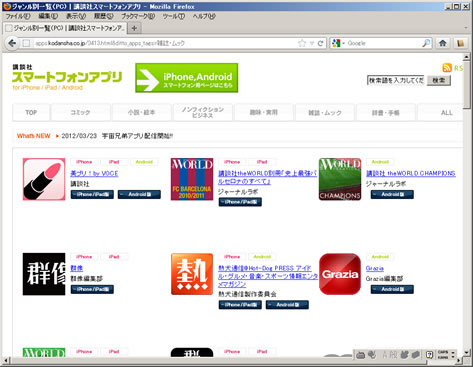Open the 美プリ！by VOCE link
This screenshot has height=367, width=473.
click(94, 173)
